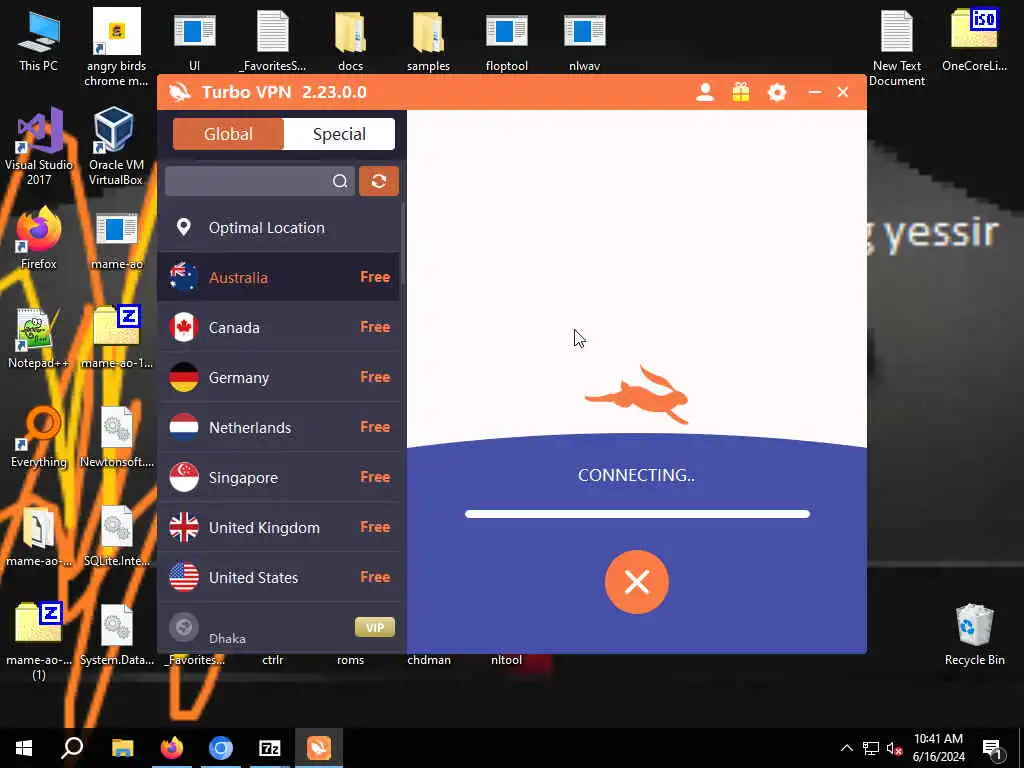This screenshot has height=768, width=1024.
Task: Select the Everything search shortcut
Action: [39, 437]
